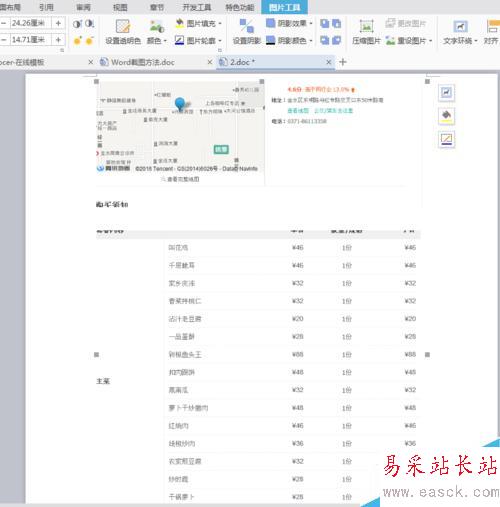Increase picture height with plus button
The width and height of the screenshot is (500, 507).
[x=58, y=23]
